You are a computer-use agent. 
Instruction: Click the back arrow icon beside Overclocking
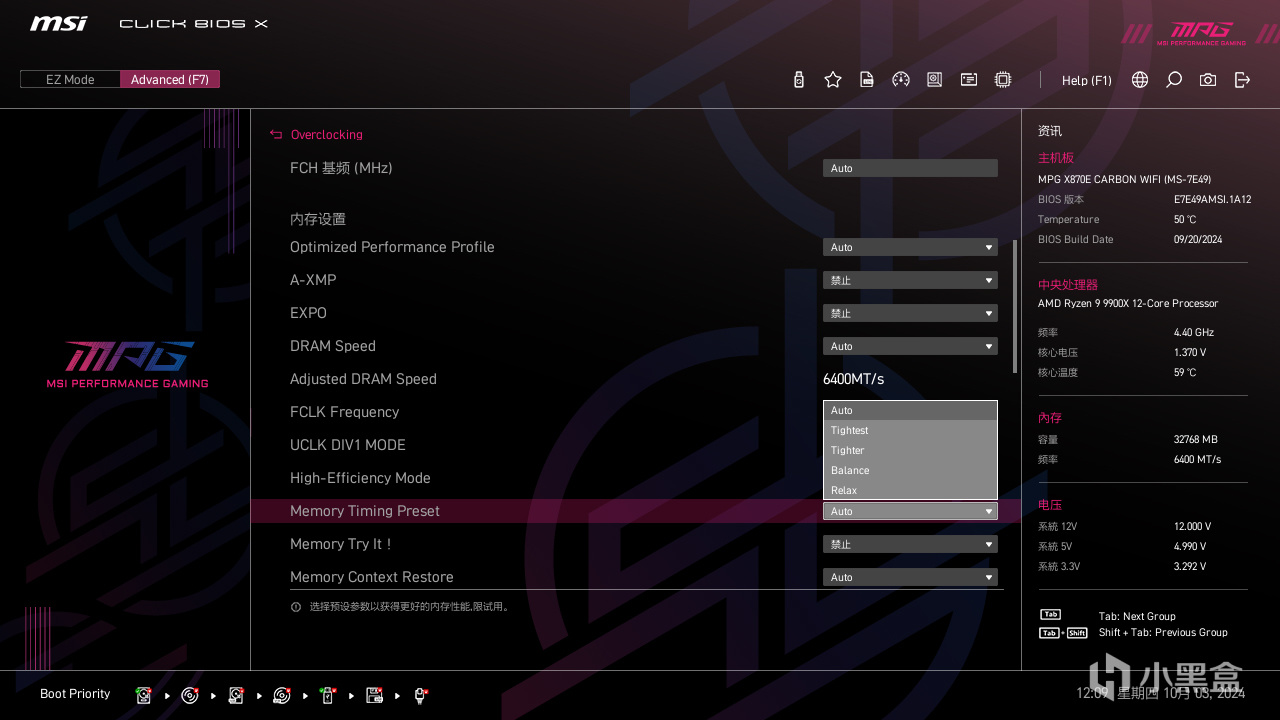pos(276,134)
